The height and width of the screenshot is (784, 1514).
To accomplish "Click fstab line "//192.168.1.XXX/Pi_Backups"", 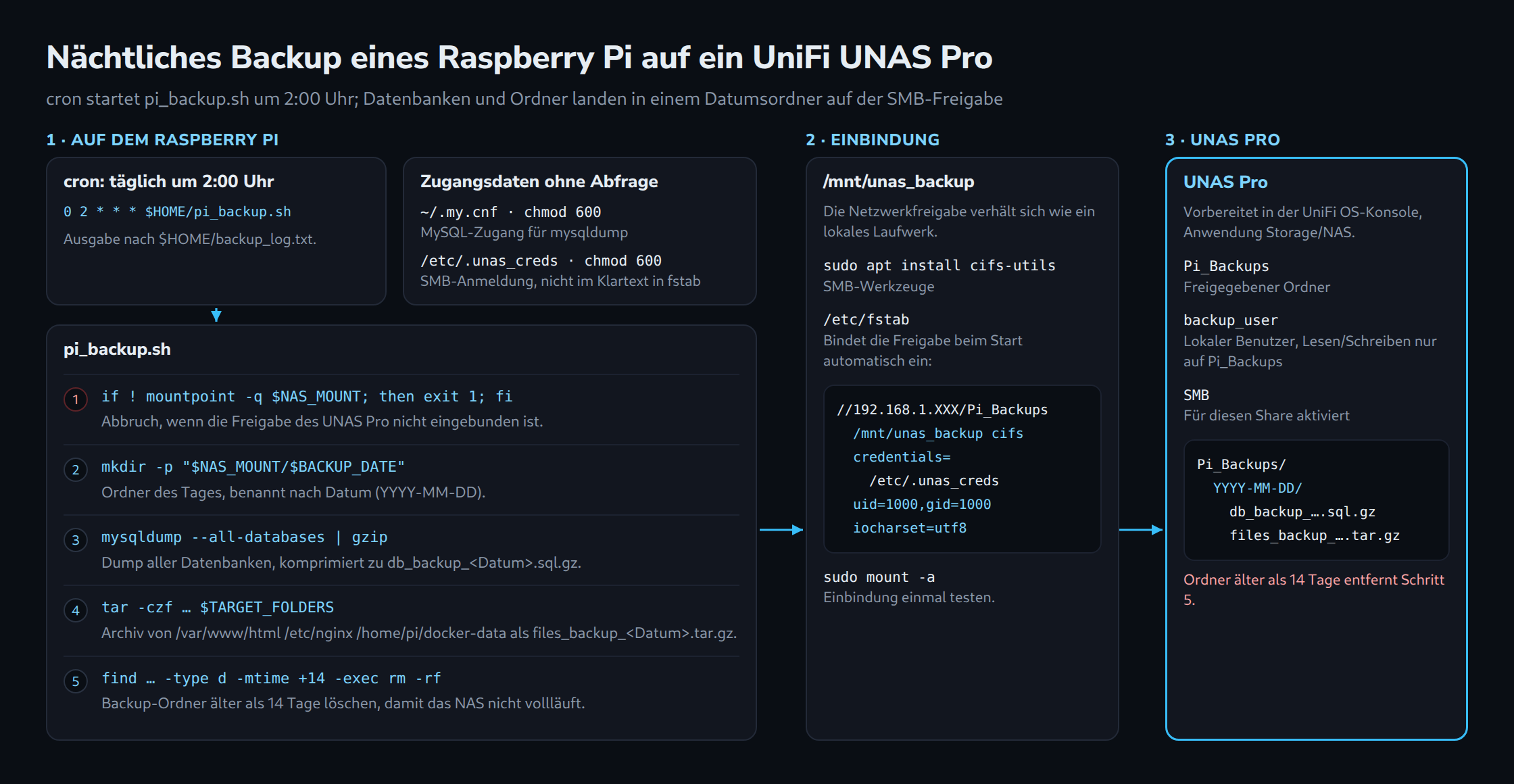I will (x=942, y=410).
